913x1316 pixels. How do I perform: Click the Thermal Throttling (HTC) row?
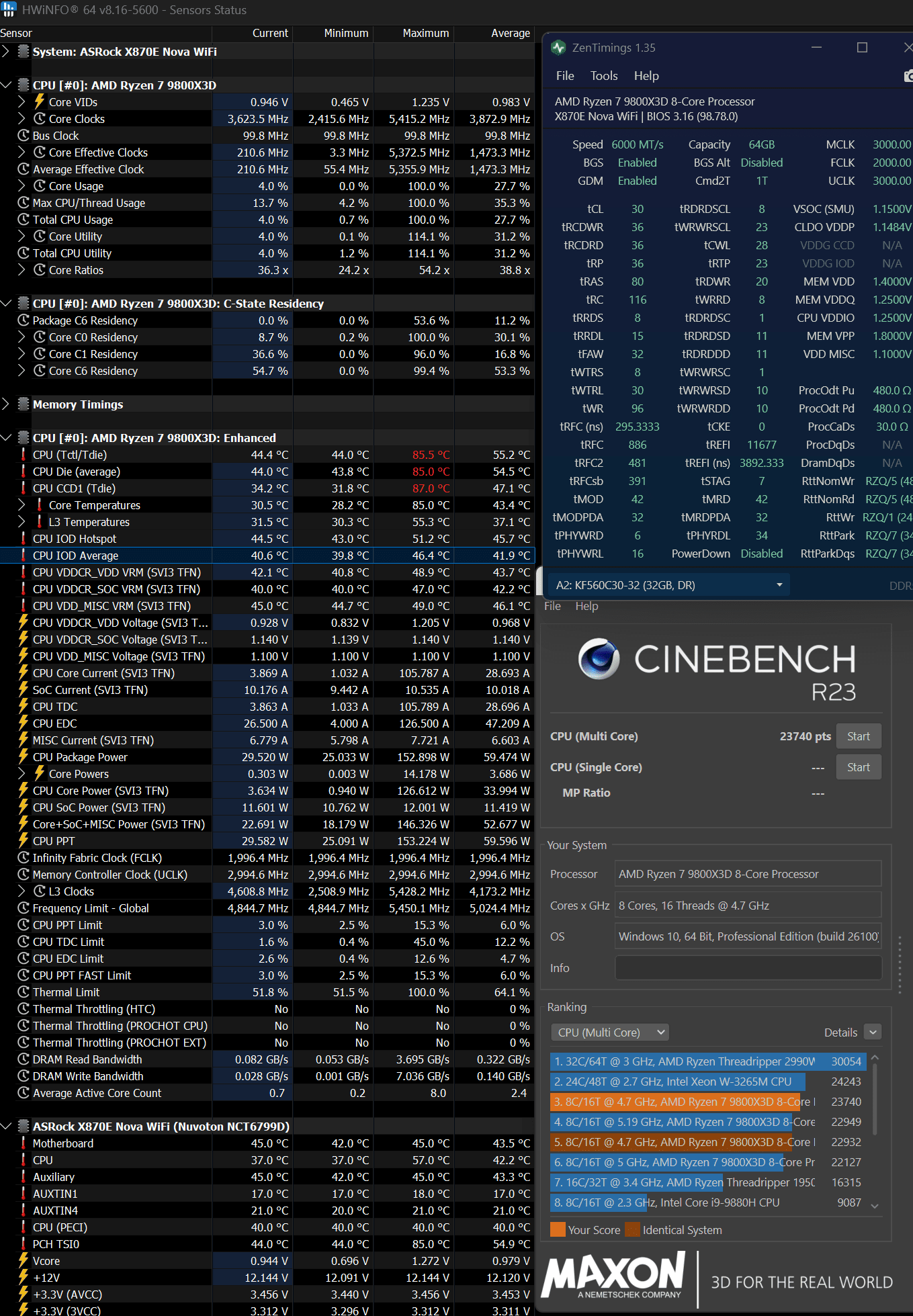coord(267,1009)
